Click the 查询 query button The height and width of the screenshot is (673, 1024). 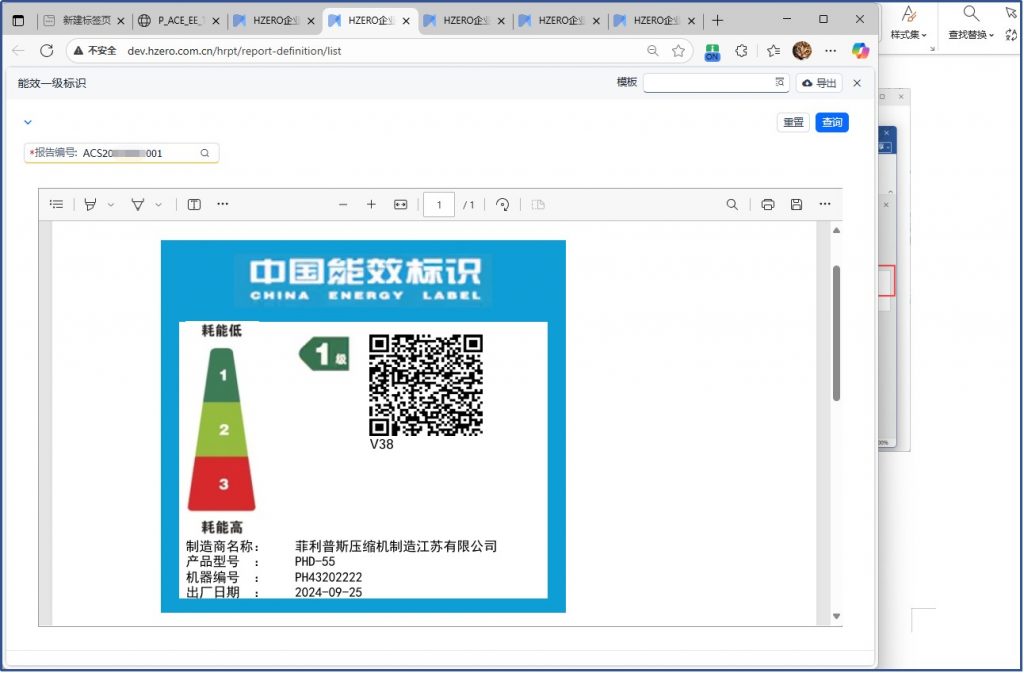831,122
